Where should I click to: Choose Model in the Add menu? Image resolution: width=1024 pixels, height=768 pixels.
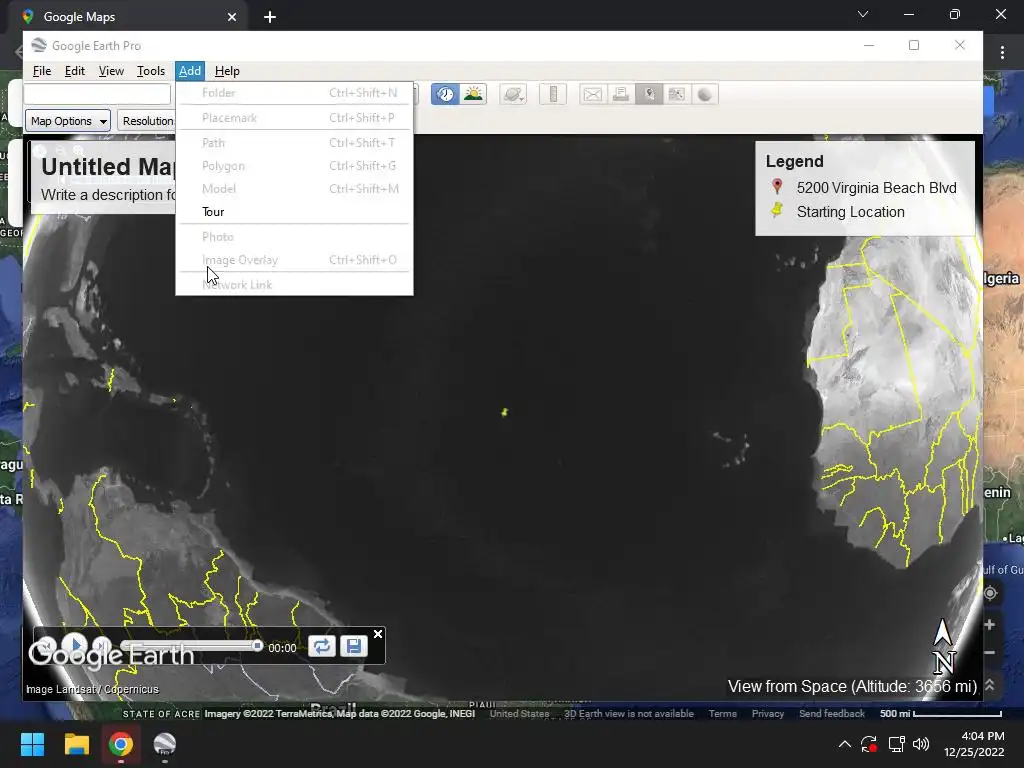(x=295, y=189)
